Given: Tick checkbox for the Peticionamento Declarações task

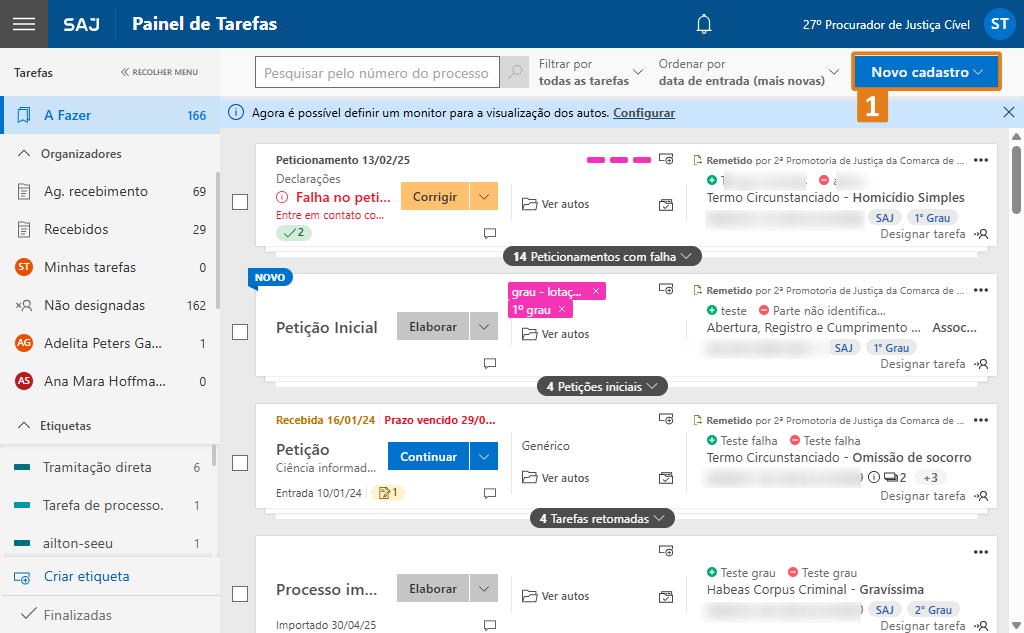Looking at the screenshot, I should [240, 202].
